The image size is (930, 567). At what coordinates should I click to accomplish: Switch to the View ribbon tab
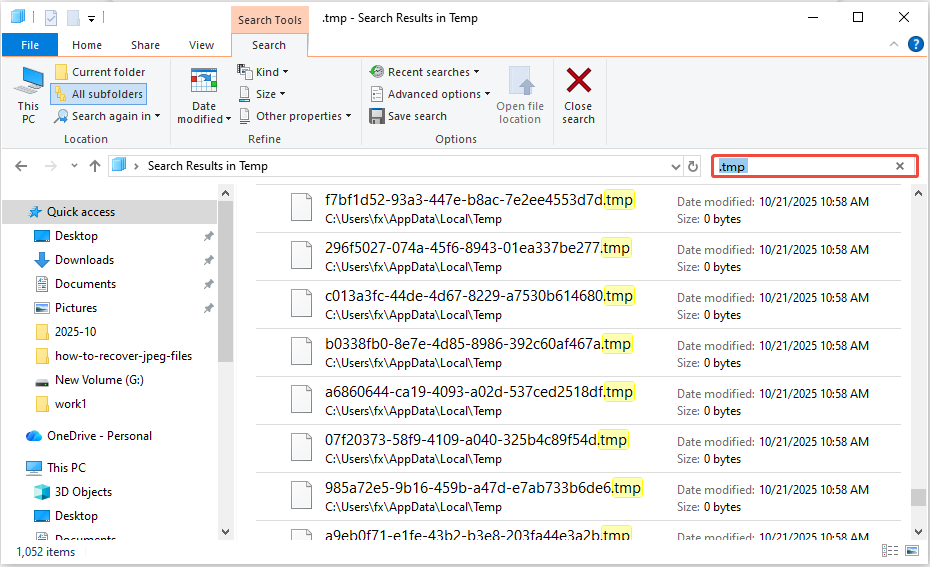pyautogui.click(x=201, y=45)
